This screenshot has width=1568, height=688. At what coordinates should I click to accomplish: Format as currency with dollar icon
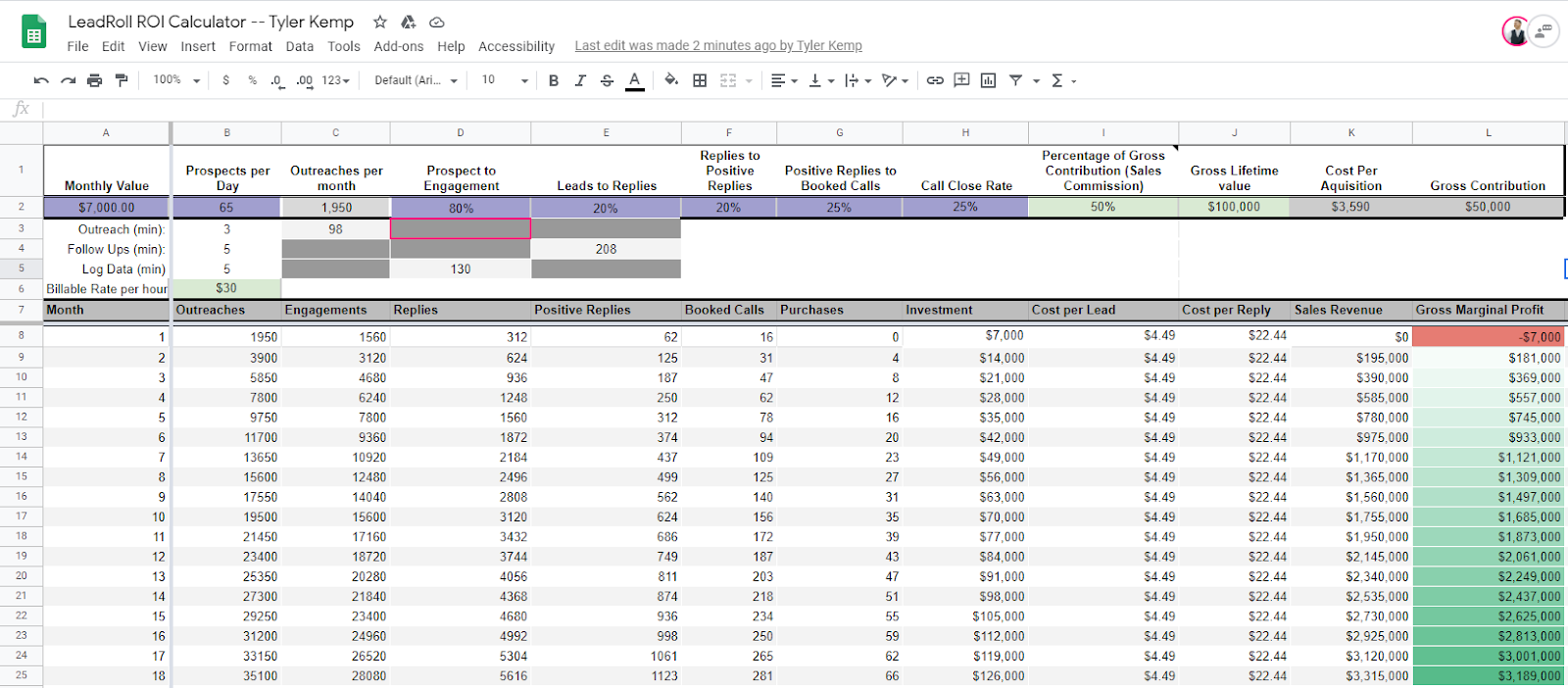[x=226, y=80]
